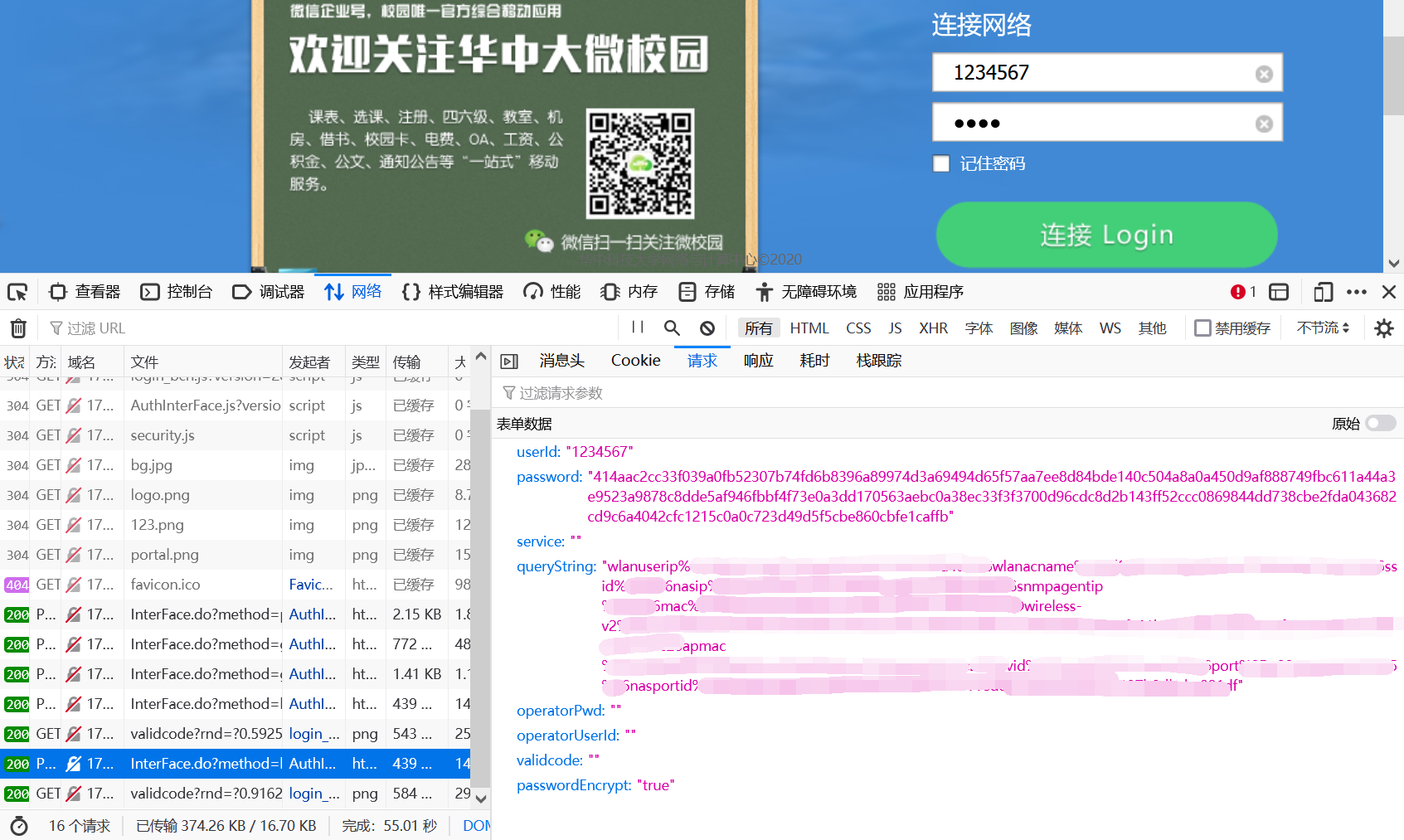Clear network log with trash icon

[18, 328]
